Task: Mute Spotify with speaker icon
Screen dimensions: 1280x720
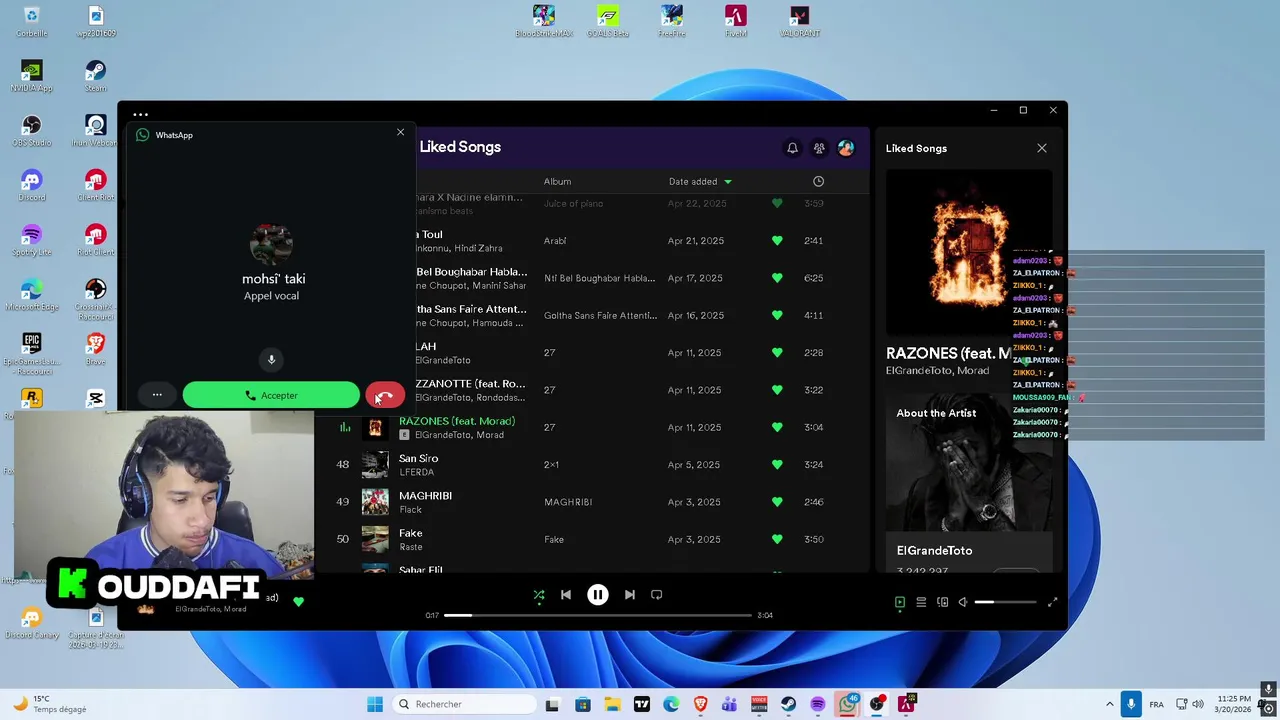Action: [x=963, y=602]
